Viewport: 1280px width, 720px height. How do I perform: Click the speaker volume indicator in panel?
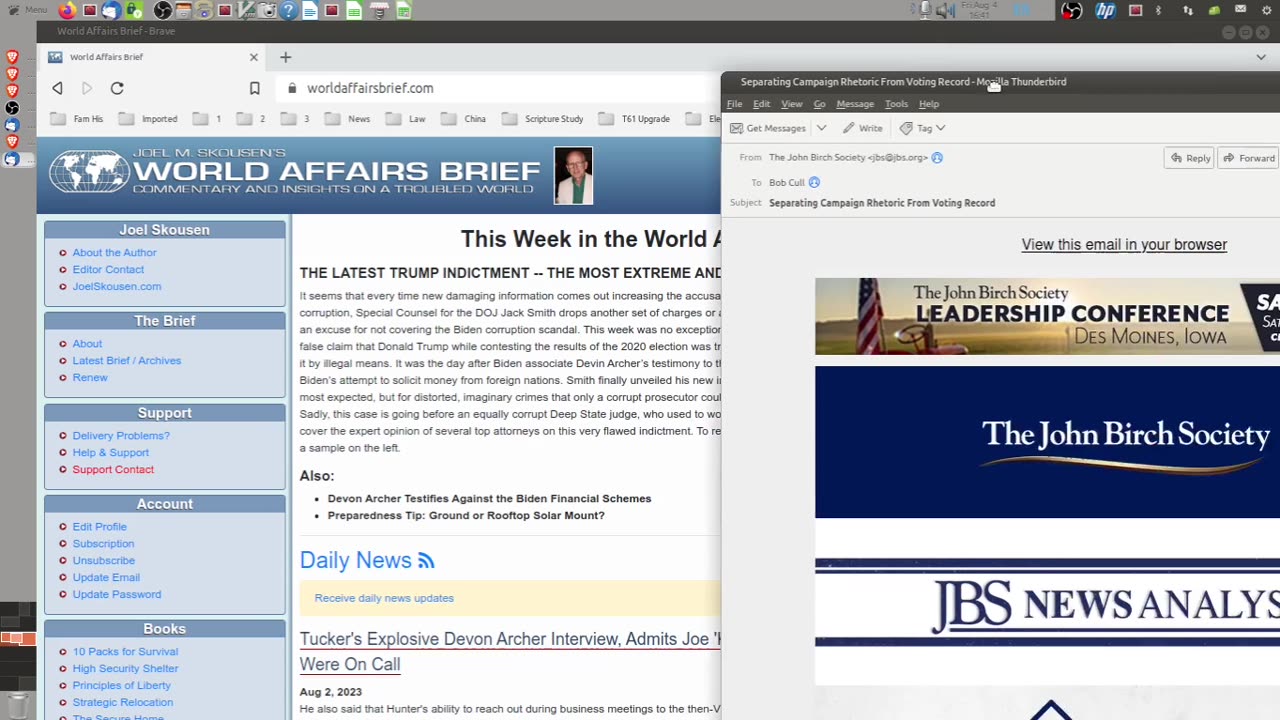tap(944, 11)
